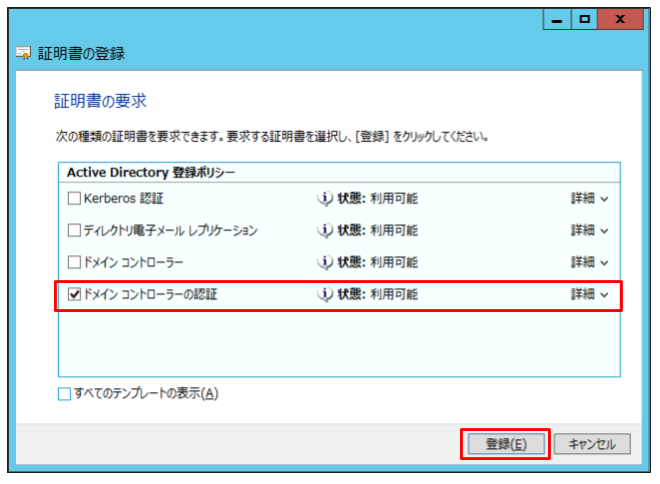Enable すべてのテンプレートの表示 checkbox
Screen dimensions: 660x484
pyautogui.click(x=64, y=394)
